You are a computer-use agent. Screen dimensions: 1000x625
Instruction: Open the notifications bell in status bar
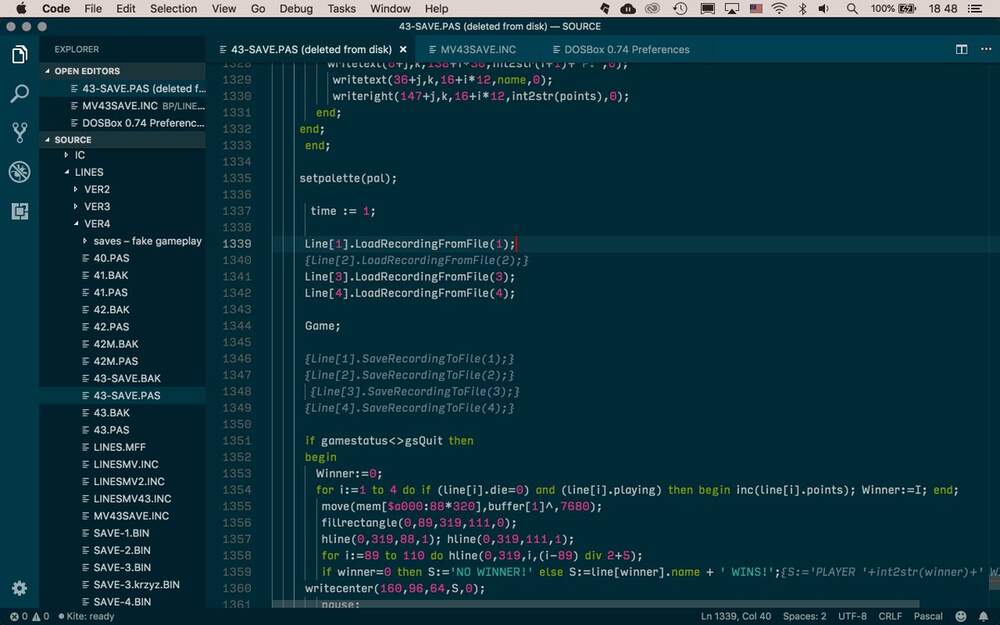tap(983, 616)
